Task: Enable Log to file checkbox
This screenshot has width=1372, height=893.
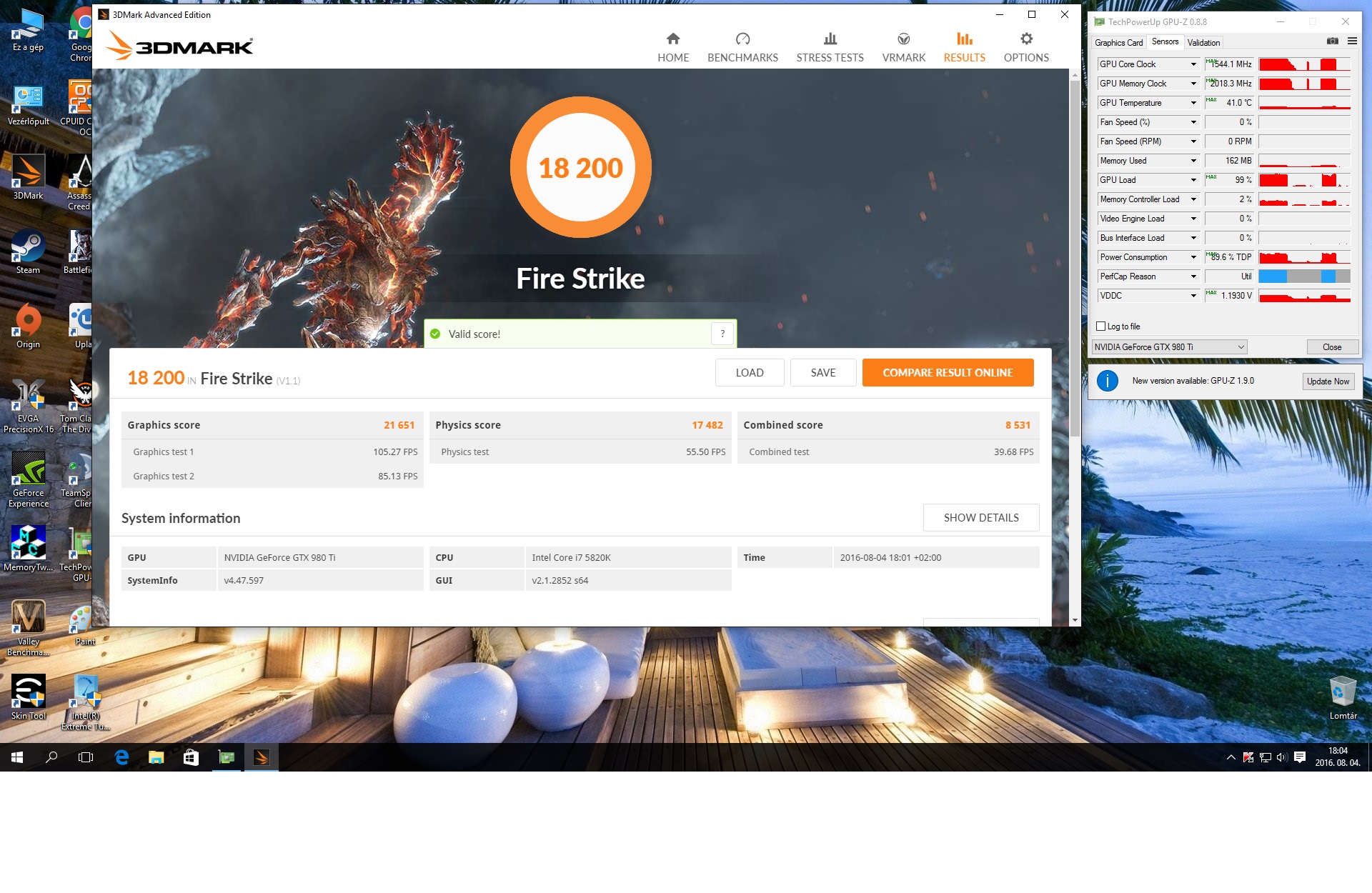Action: [x=1101, y=326]
